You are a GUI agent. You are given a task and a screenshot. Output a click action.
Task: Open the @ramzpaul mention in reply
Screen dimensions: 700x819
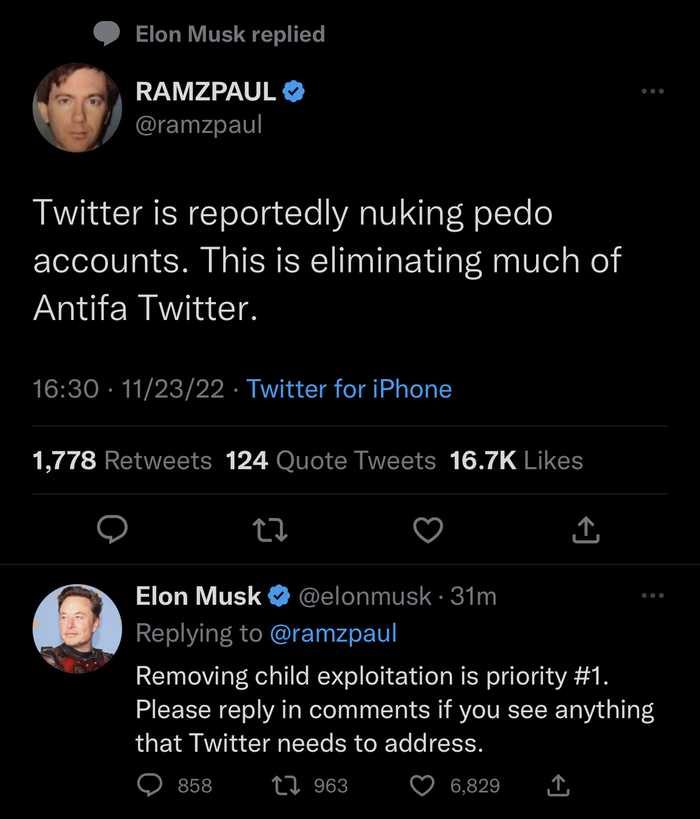point(333,633)
